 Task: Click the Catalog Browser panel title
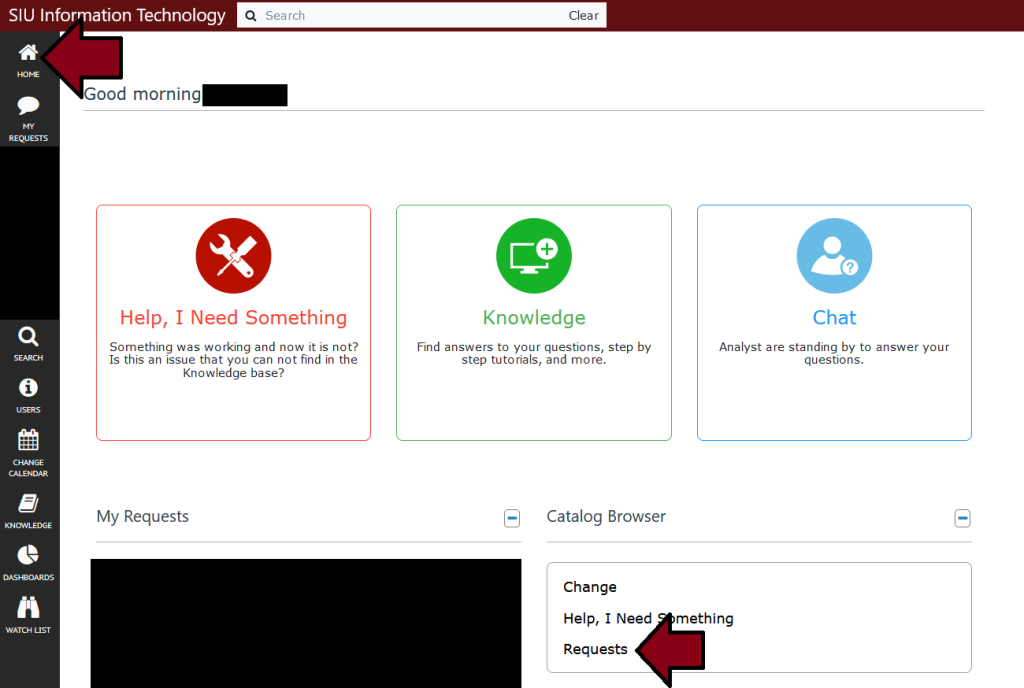606,516
